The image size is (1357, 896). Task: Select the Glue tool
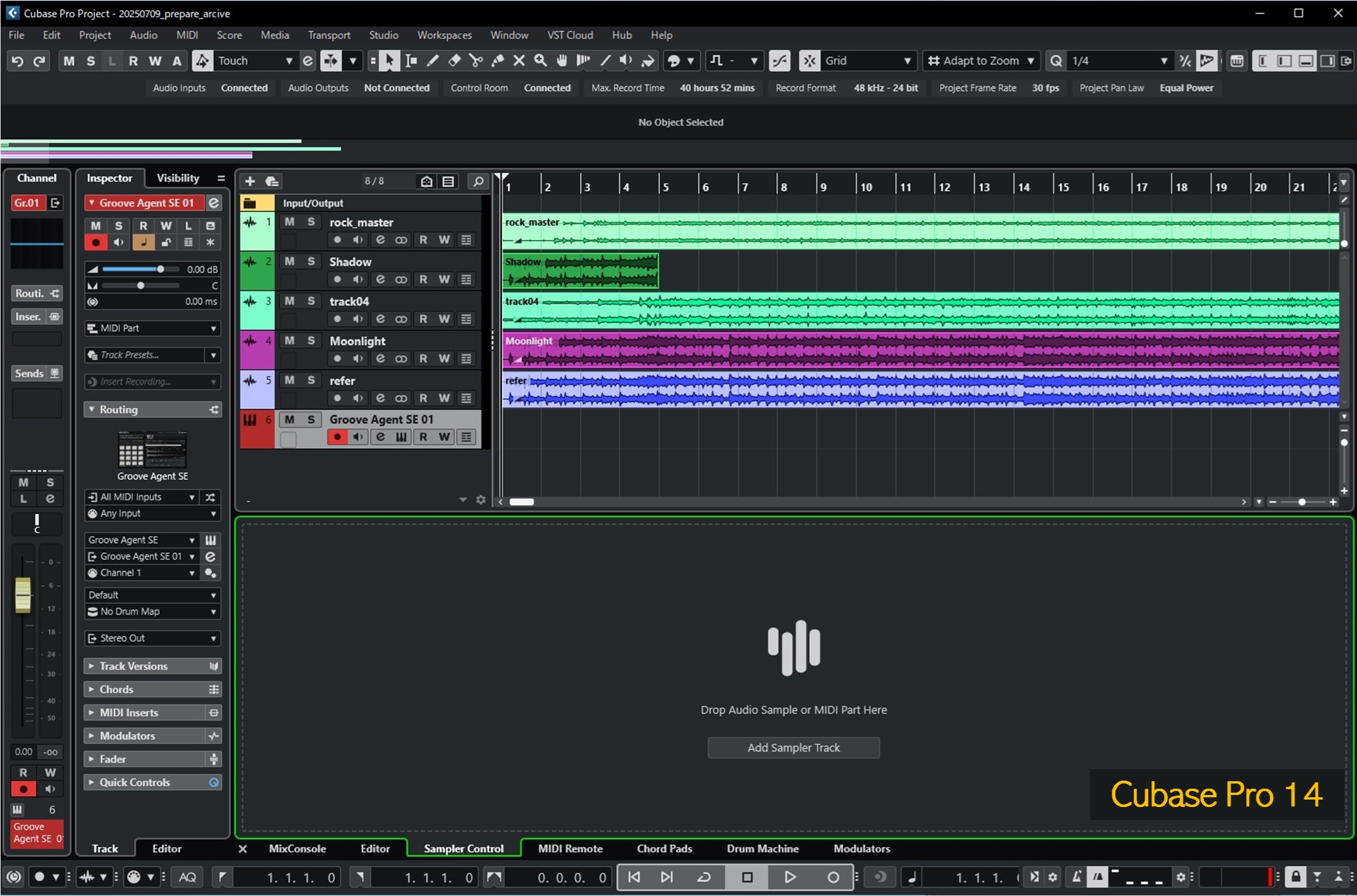(497, 60)
